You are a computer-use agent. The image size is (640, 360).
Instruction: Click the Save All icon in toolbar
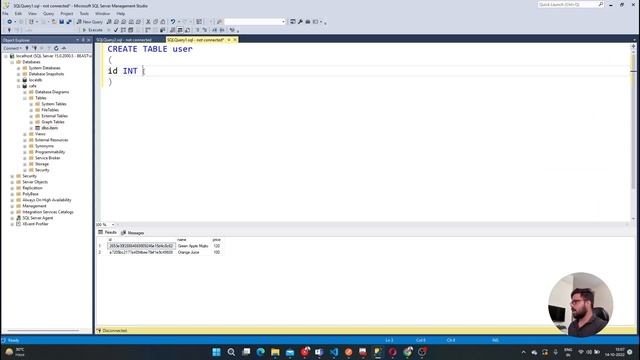pos(69,22)
